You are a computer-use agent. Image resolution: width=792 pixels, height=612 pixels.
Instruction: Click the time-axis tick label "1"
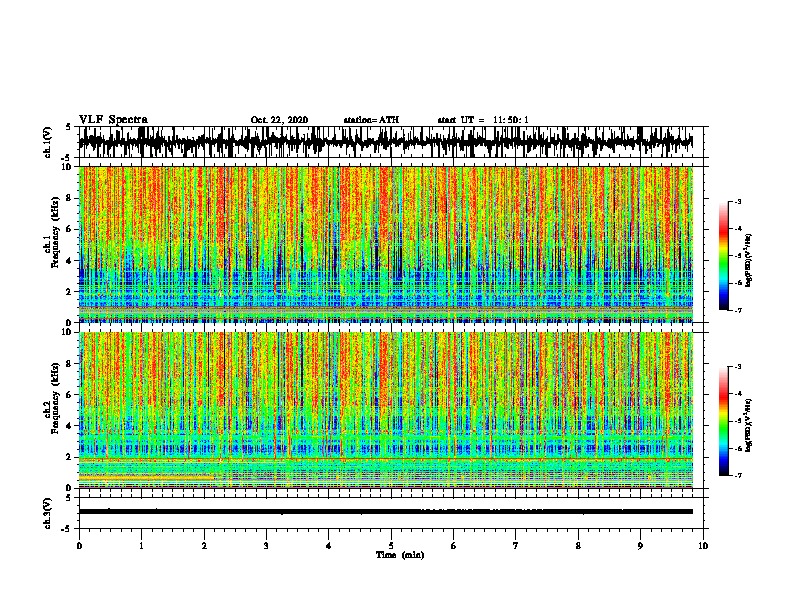click(x=141, y=546)
